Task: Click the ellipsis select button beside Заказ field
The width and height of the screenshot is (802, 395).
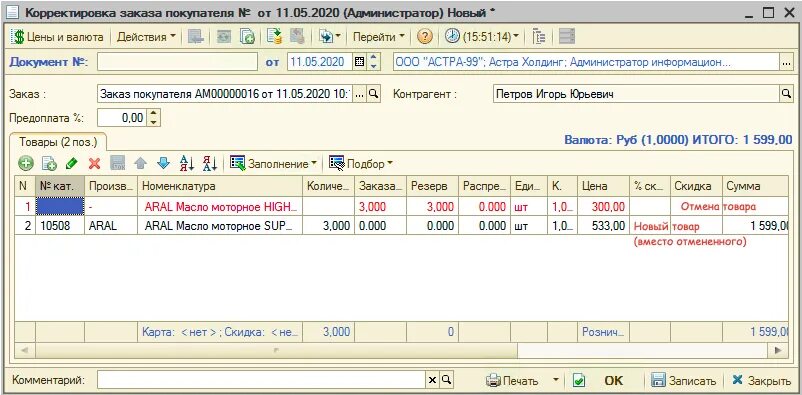Action: (x=360, y=94)
